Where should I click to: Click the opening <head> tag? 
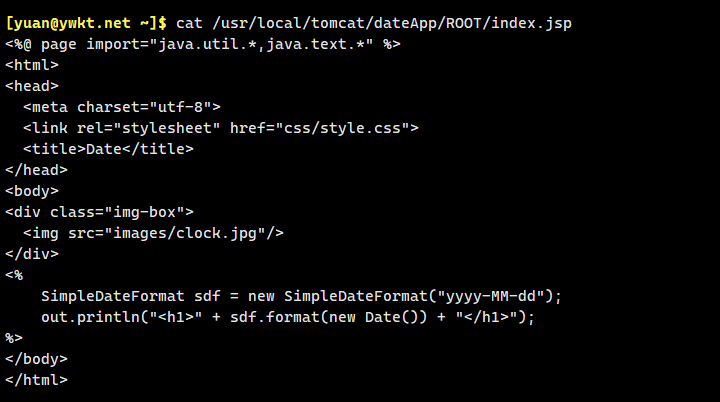click(x=32, y=86)
